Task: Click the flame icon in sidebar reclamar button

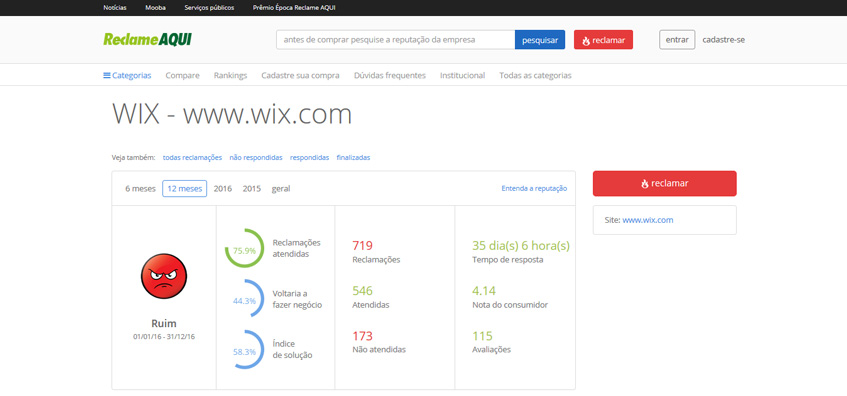Action: coord(645,184)
